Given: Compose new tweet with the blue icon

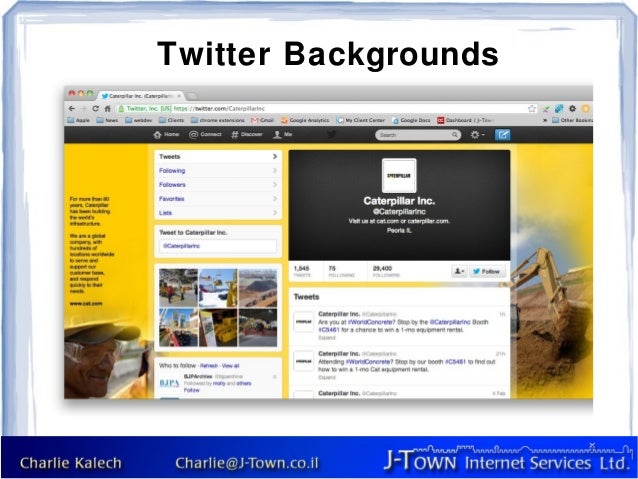Looking at the screenshot, I should tap(503, 135).
